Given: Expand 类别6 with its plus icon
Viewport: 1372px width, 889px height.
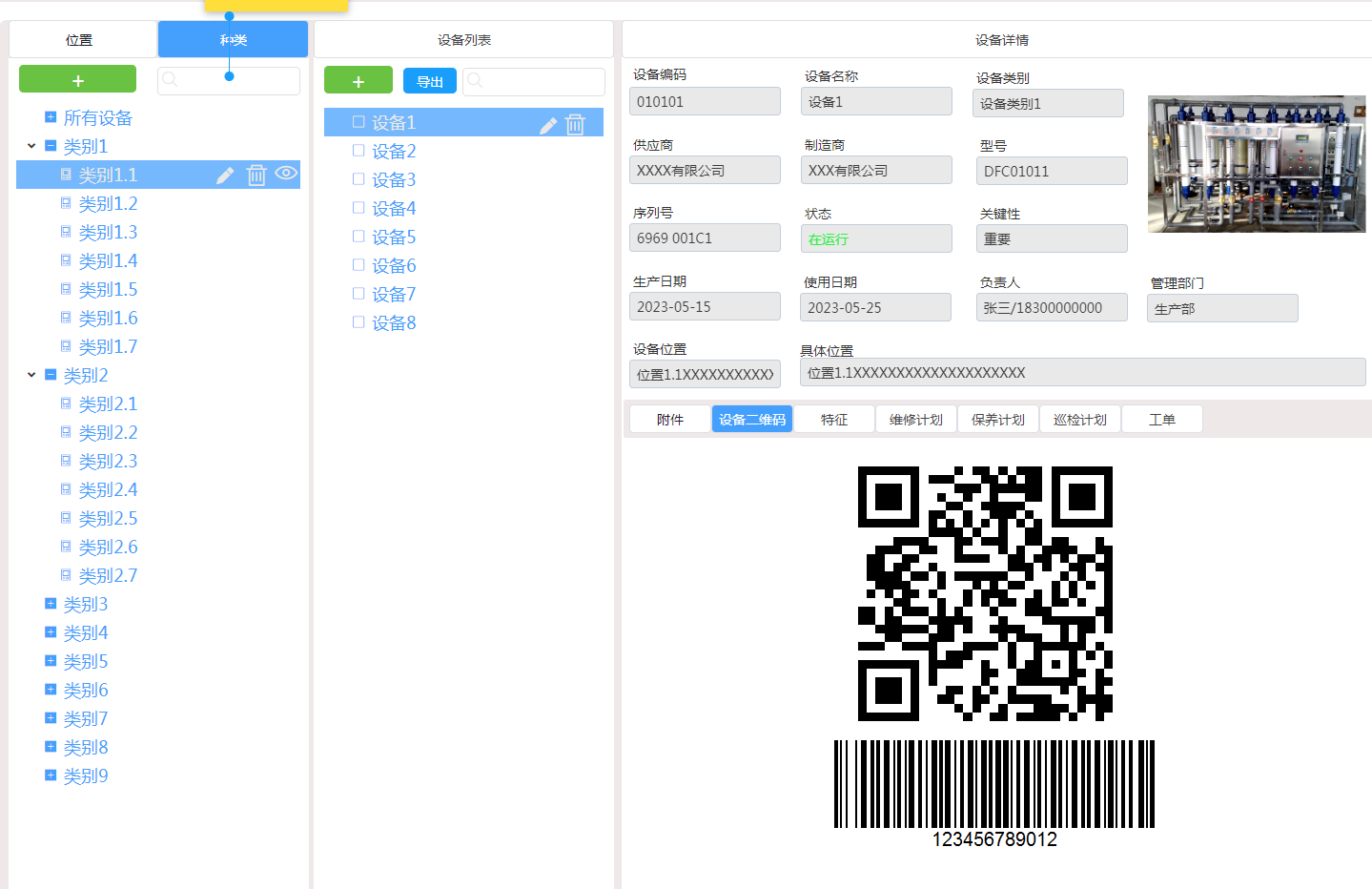Looking at the screenshot, I should point(51,690).
